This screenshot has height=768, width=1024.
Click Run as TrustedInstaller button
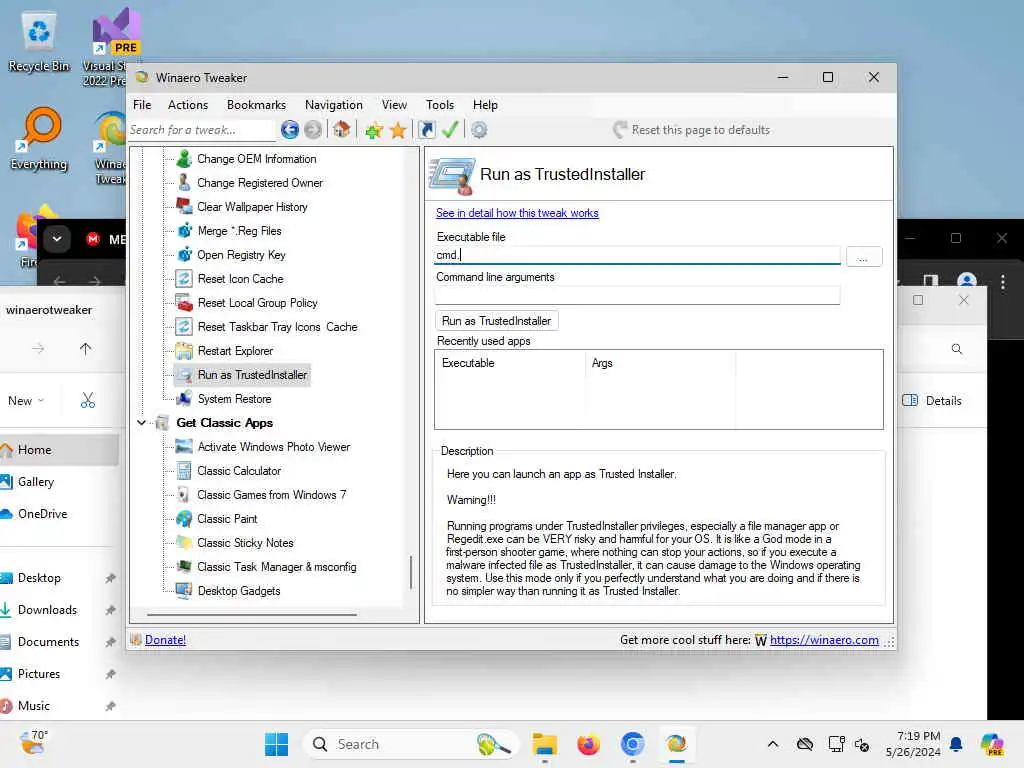pos(496,321)
